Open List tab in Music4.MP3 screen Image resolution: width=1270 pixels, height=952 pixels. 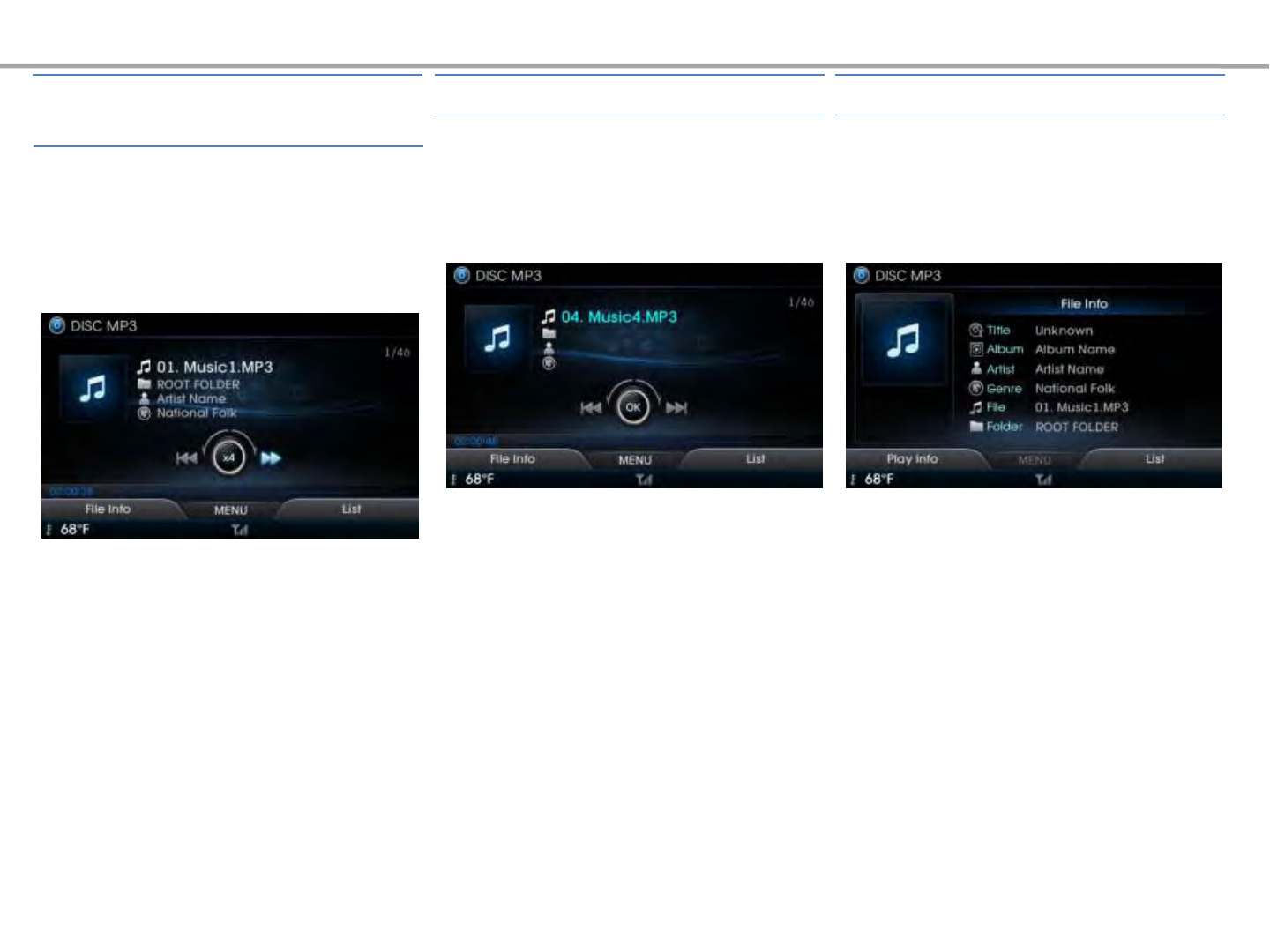click(756, 458)
